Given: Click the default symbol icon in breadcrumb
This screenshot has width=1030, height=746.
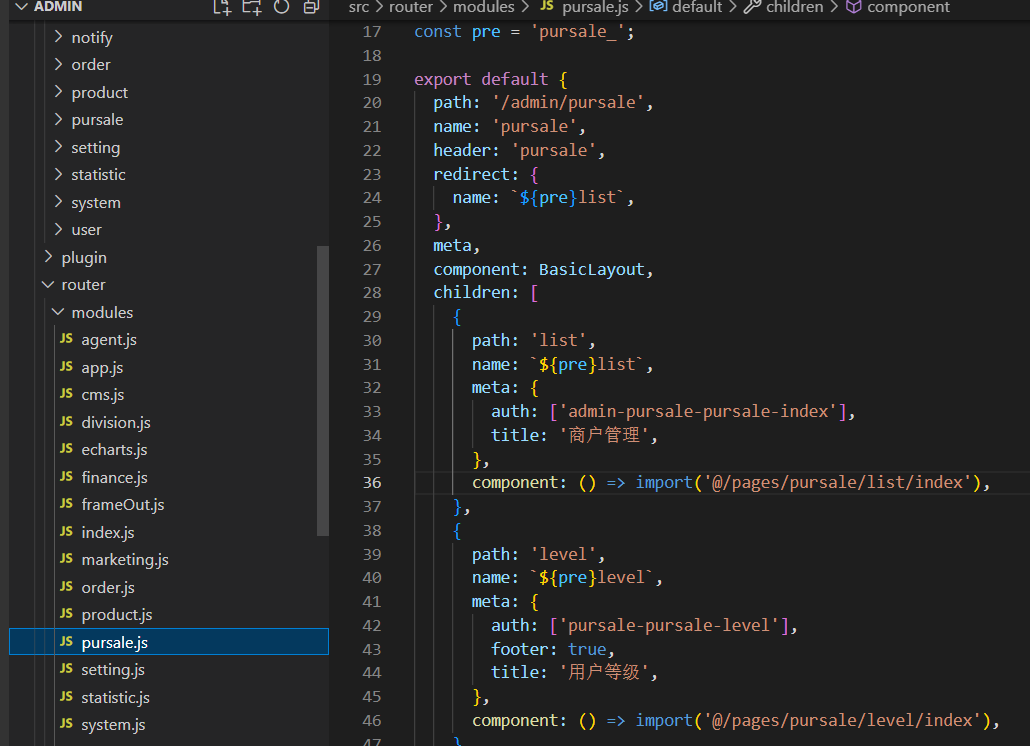Looking at the screenshot, I should click(x=658, y=7).
